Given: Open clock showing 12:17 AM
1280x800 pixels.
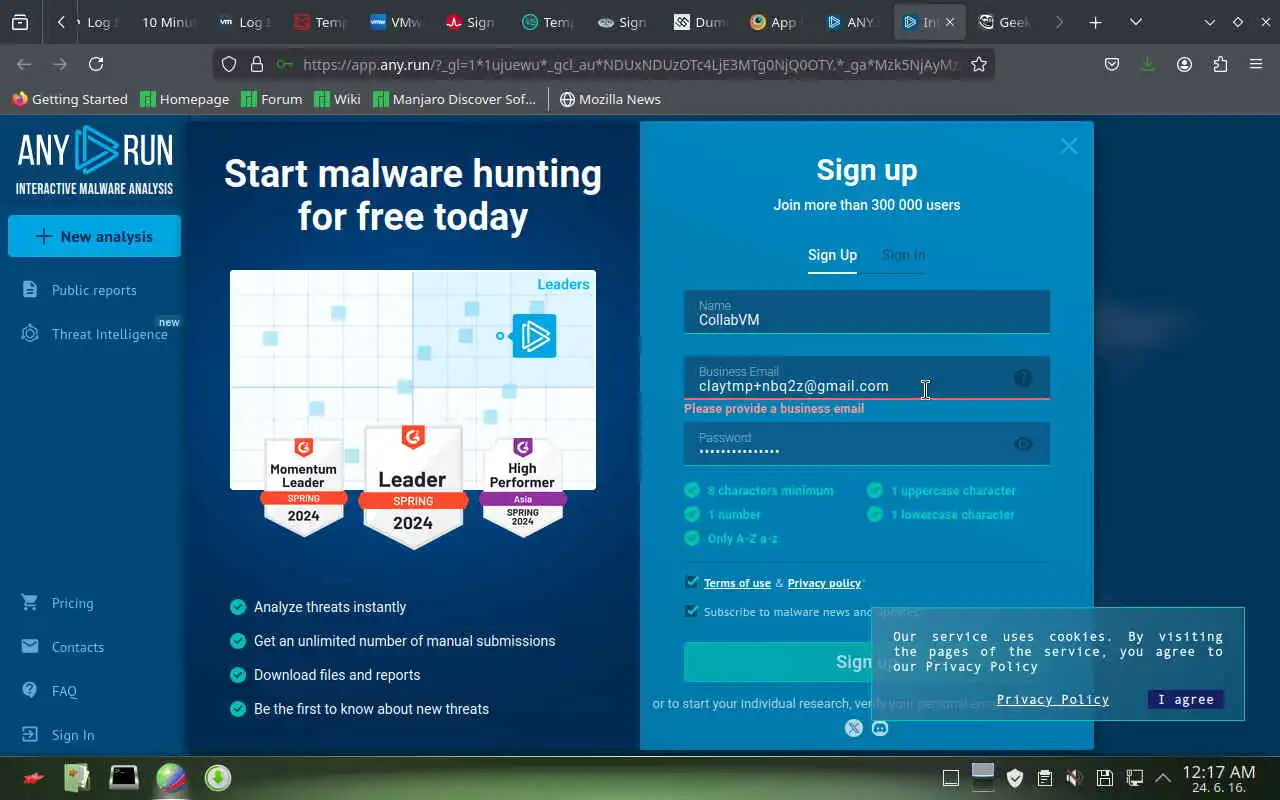Looking at the screenshot, I should (1218, 778).
